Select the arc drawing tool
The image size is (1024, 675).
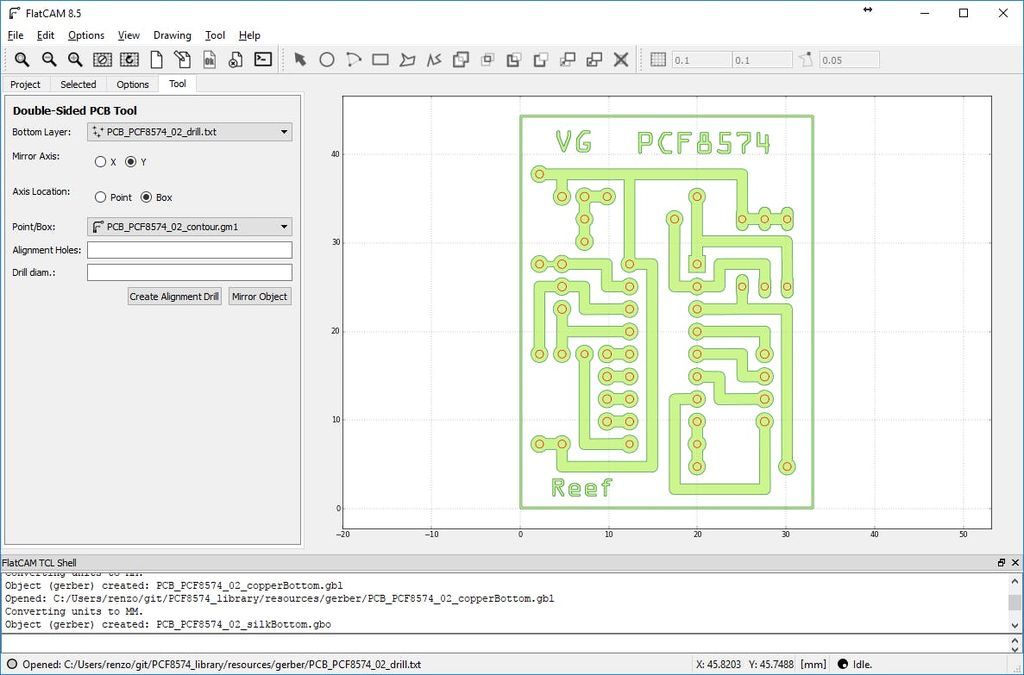pyautogui.click(x=353, y=60)
